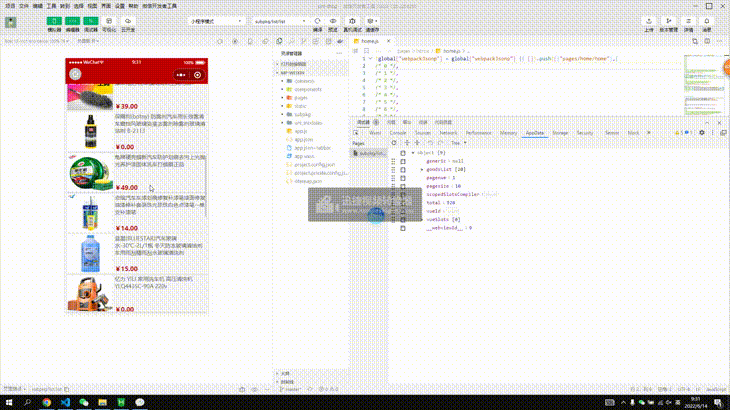The height and width of the screenshot is (410, 730).
Task: Click the project avatar thumbnail
Action: point(10,22)
